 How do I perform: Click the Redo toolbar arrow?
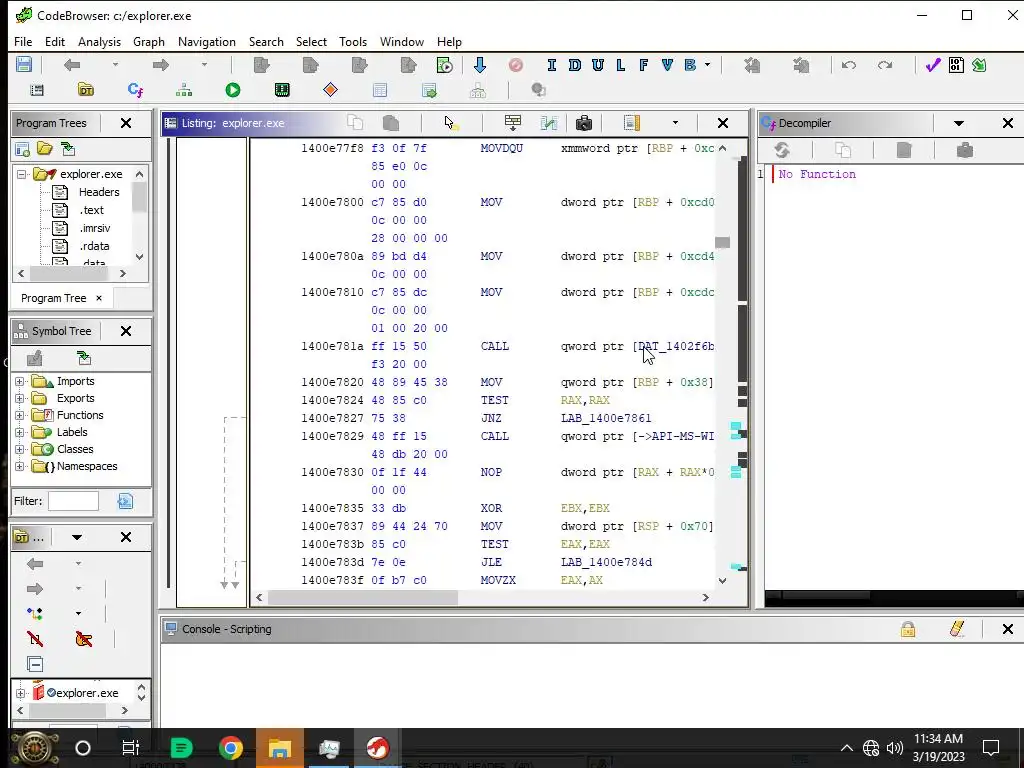coord(885,65)
